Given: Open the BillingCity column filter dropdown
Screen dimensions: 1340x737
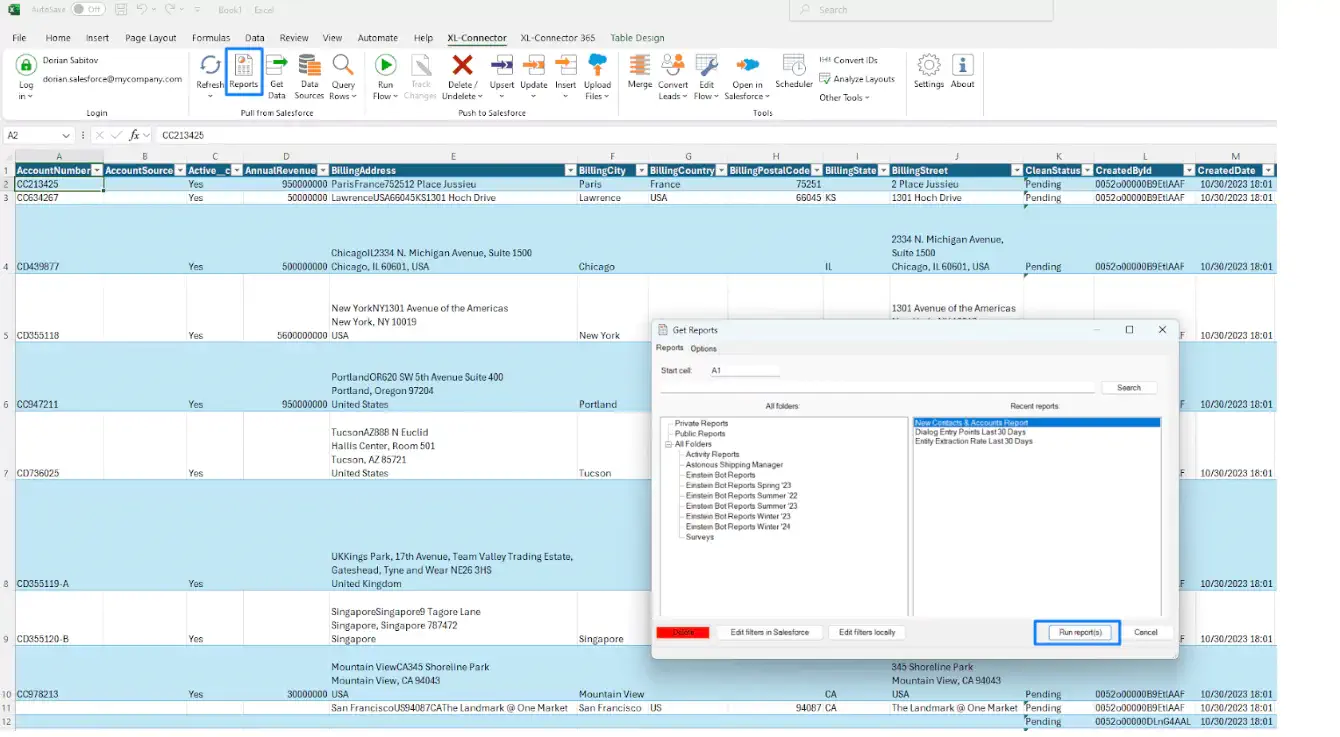Looking at the screenshot, I should click(x=640, y=171).
